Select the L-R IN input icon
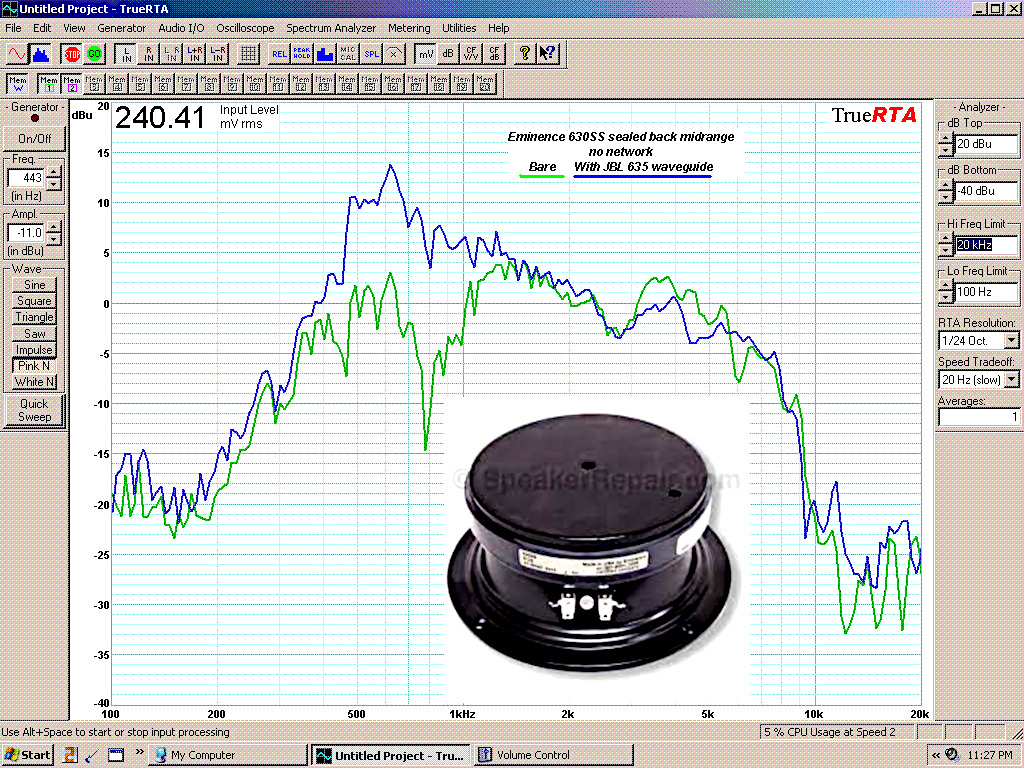Screen dimensions: 1024x768 click(217, 54)
